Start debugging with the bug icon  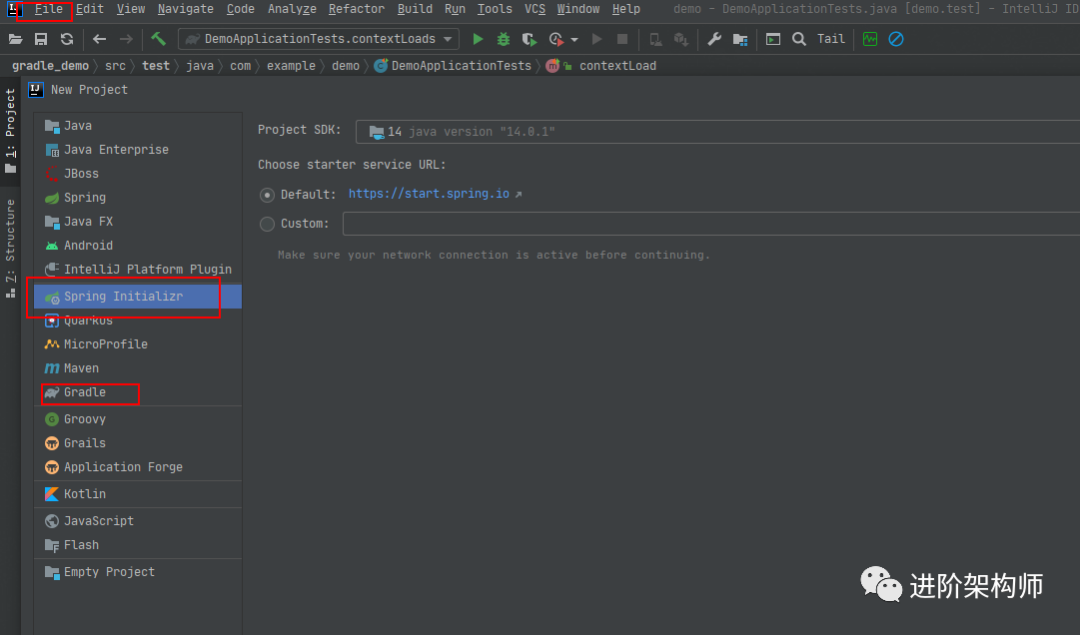coord(503,39)
